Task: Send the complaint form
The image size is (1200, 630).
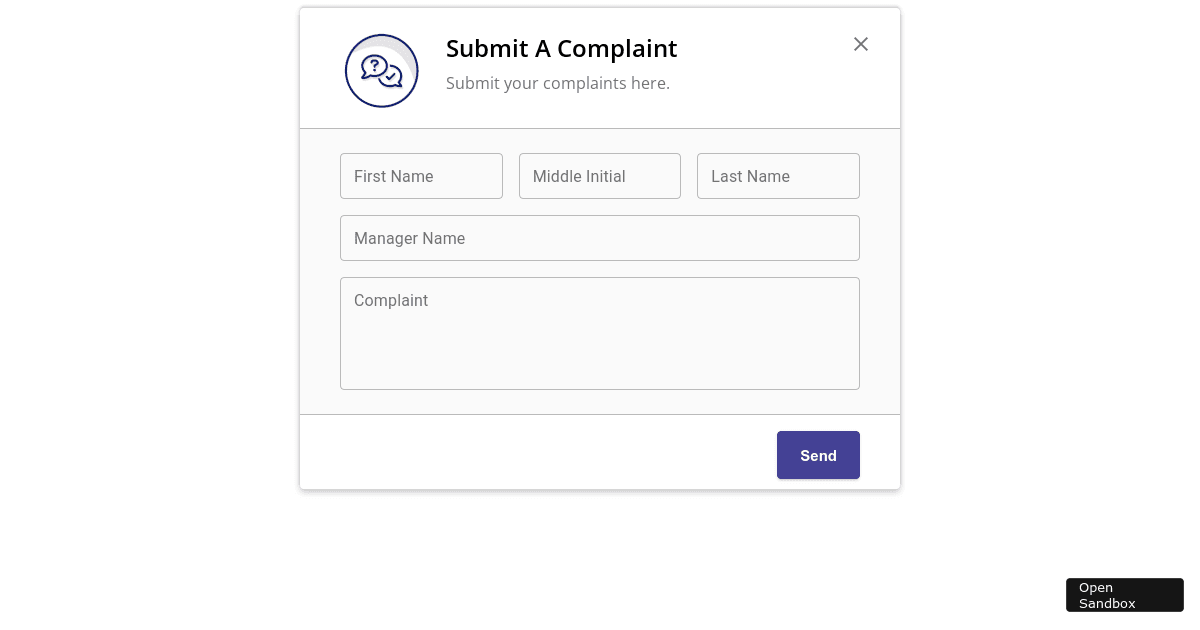Action: pyautogui.click(x=818, y=455)
